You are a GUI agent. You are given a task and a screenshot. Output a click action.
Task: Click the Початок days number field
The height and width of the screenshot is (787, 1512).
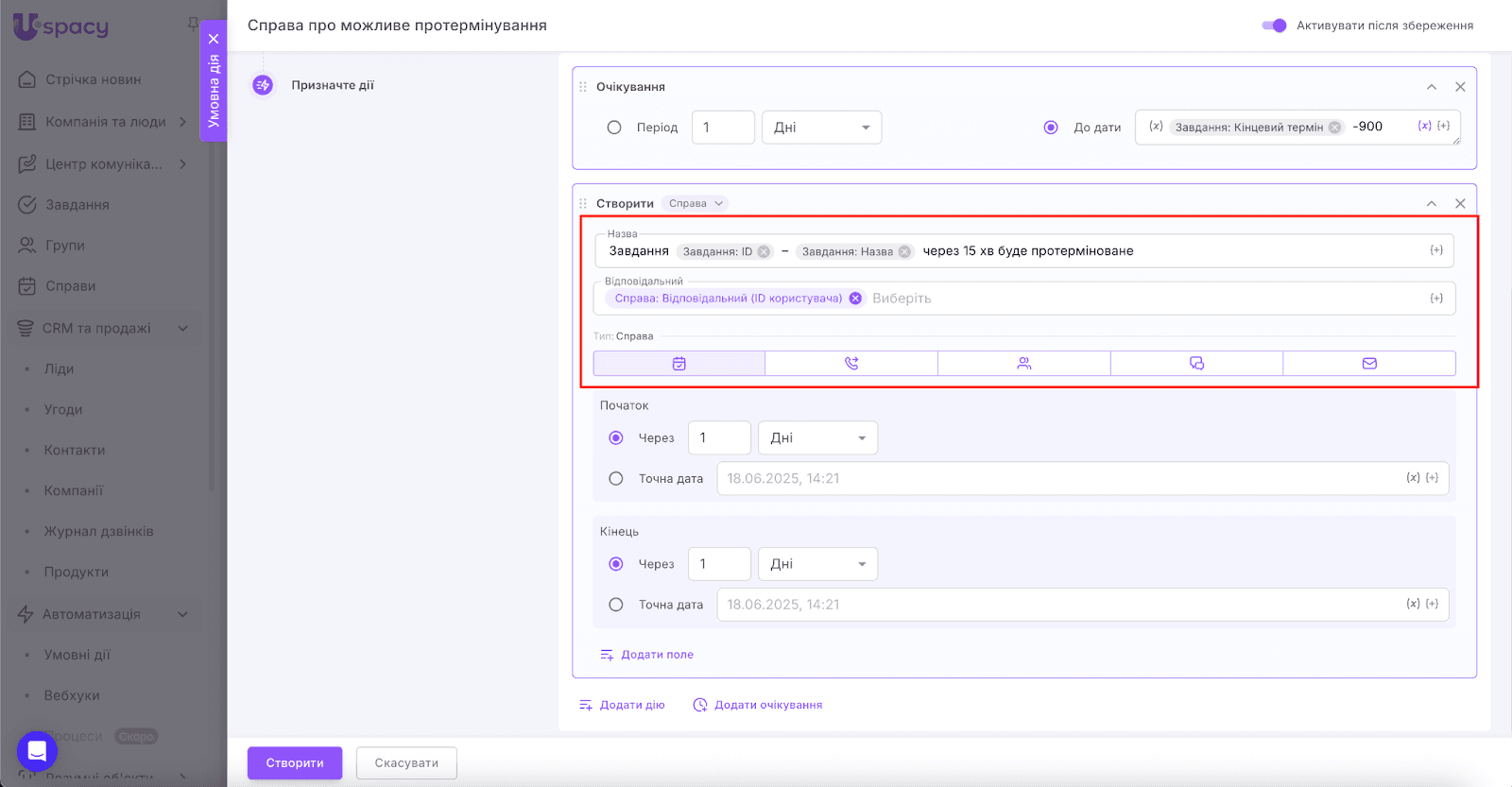(718, 438)
